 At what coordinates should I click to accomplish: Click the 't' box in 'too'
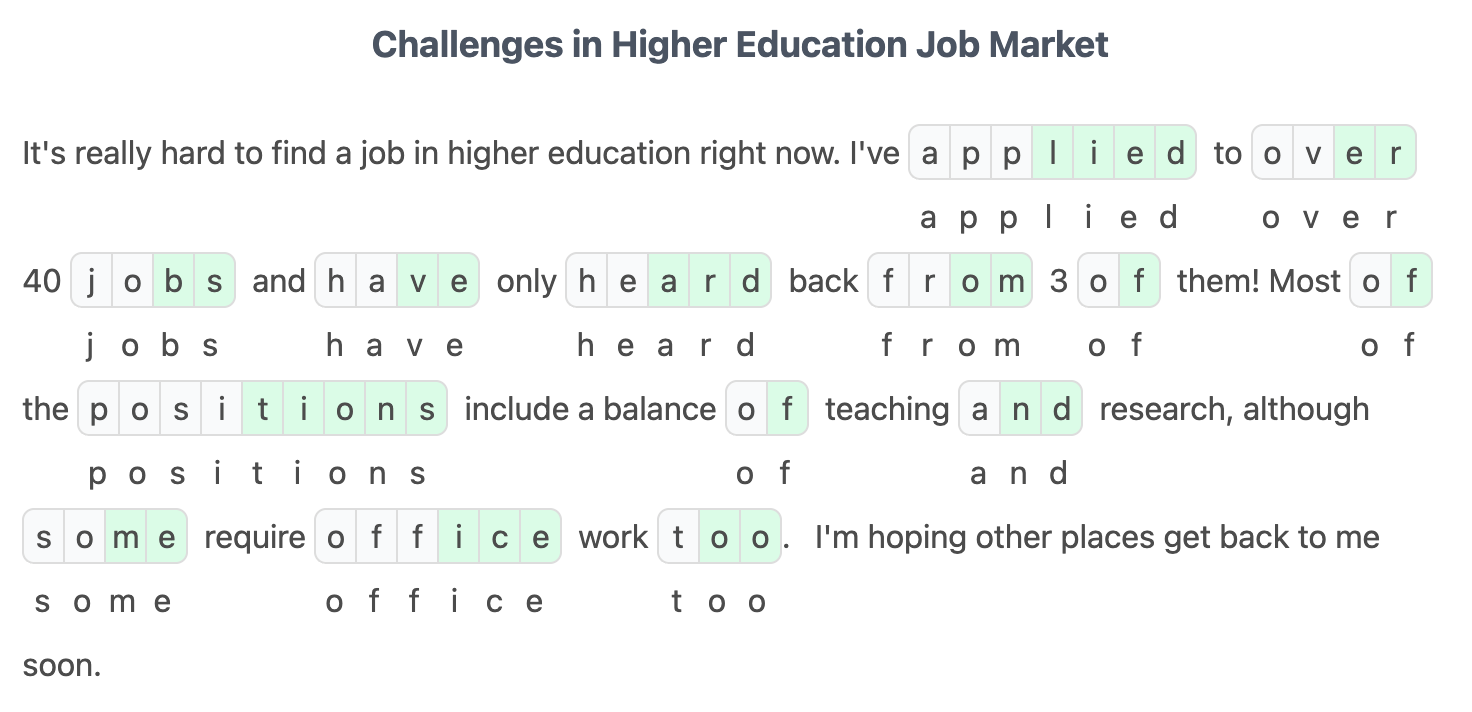(x=679, y=537)
